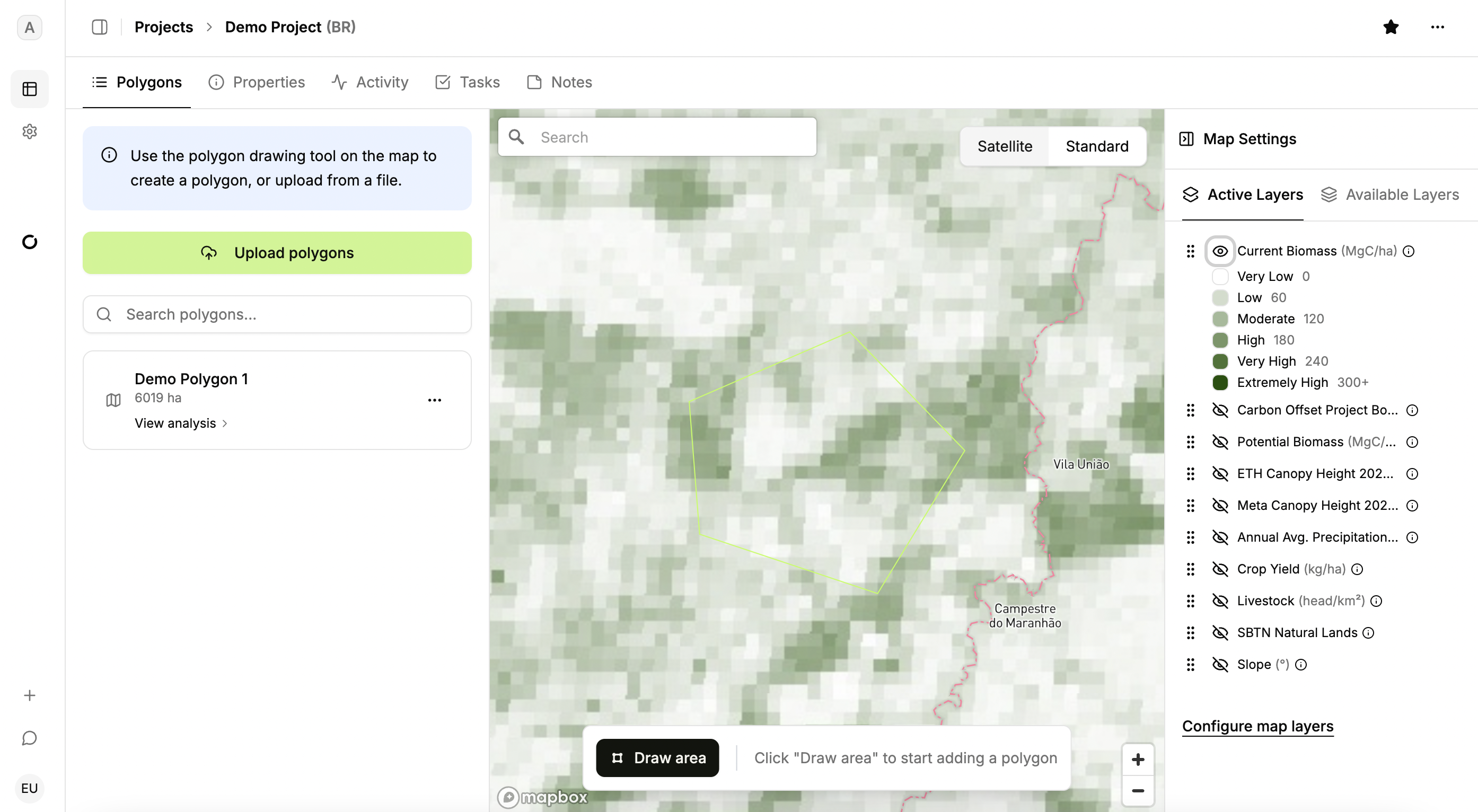Click the favorite star icon
Viewport: 1478px width, 812px height.
pyautogui.click(x=1390, y=27)
